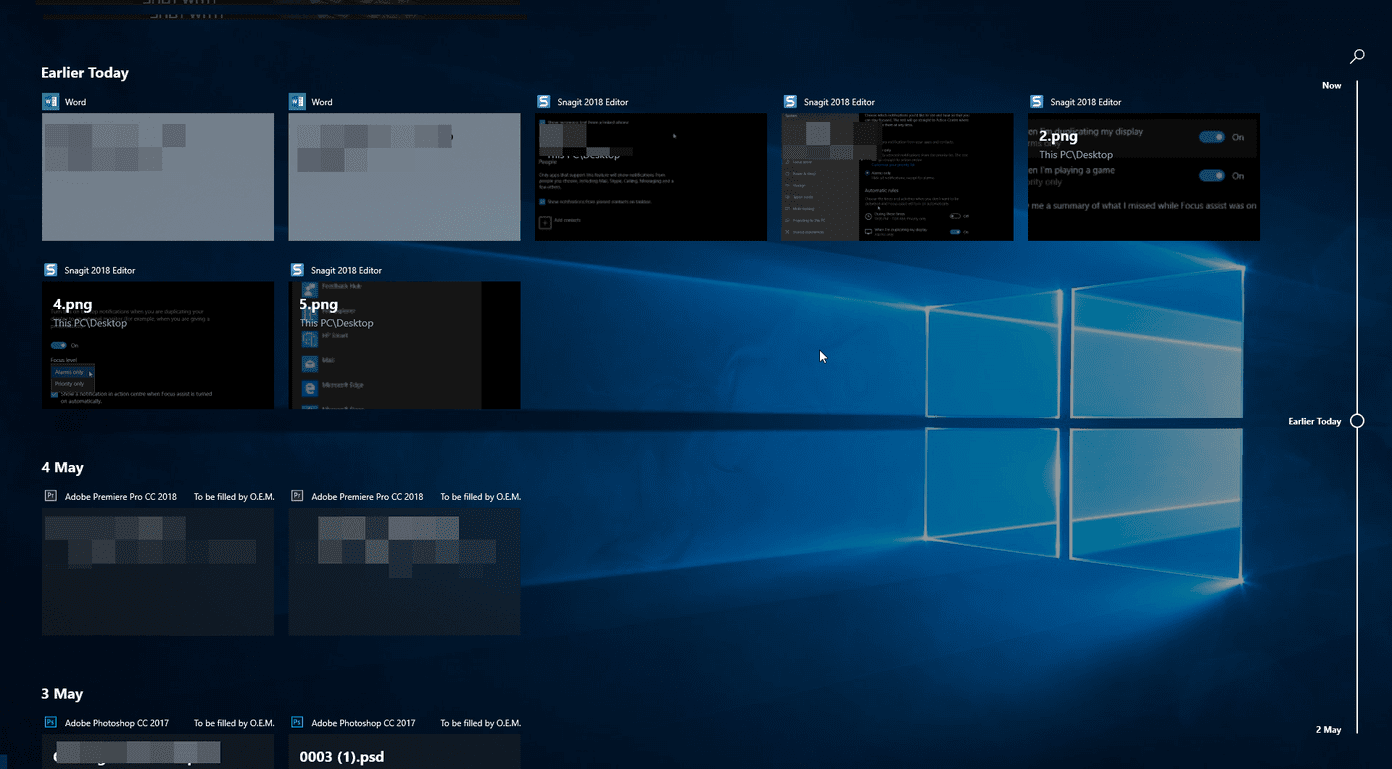The width and height of the screenshot is (1392, 769).
Task: Open second Premiere Pro activity from 4 May
Action: [x=404, y=571]
